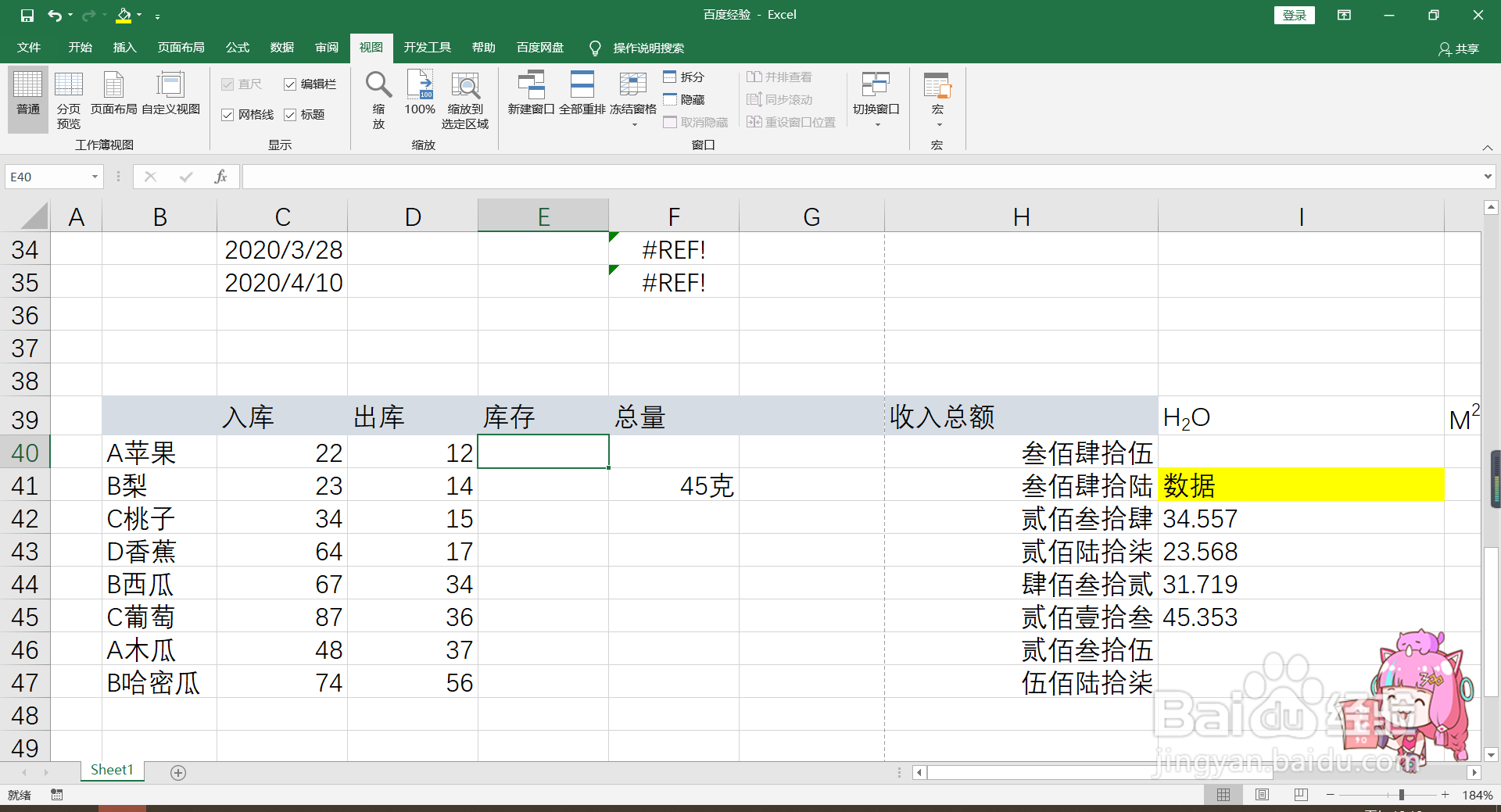Image resolution: width=1501 pixels, height=812 pixels.
Task: Switch to the Formulas (公式) tab
Action: (x=237, y=48)
